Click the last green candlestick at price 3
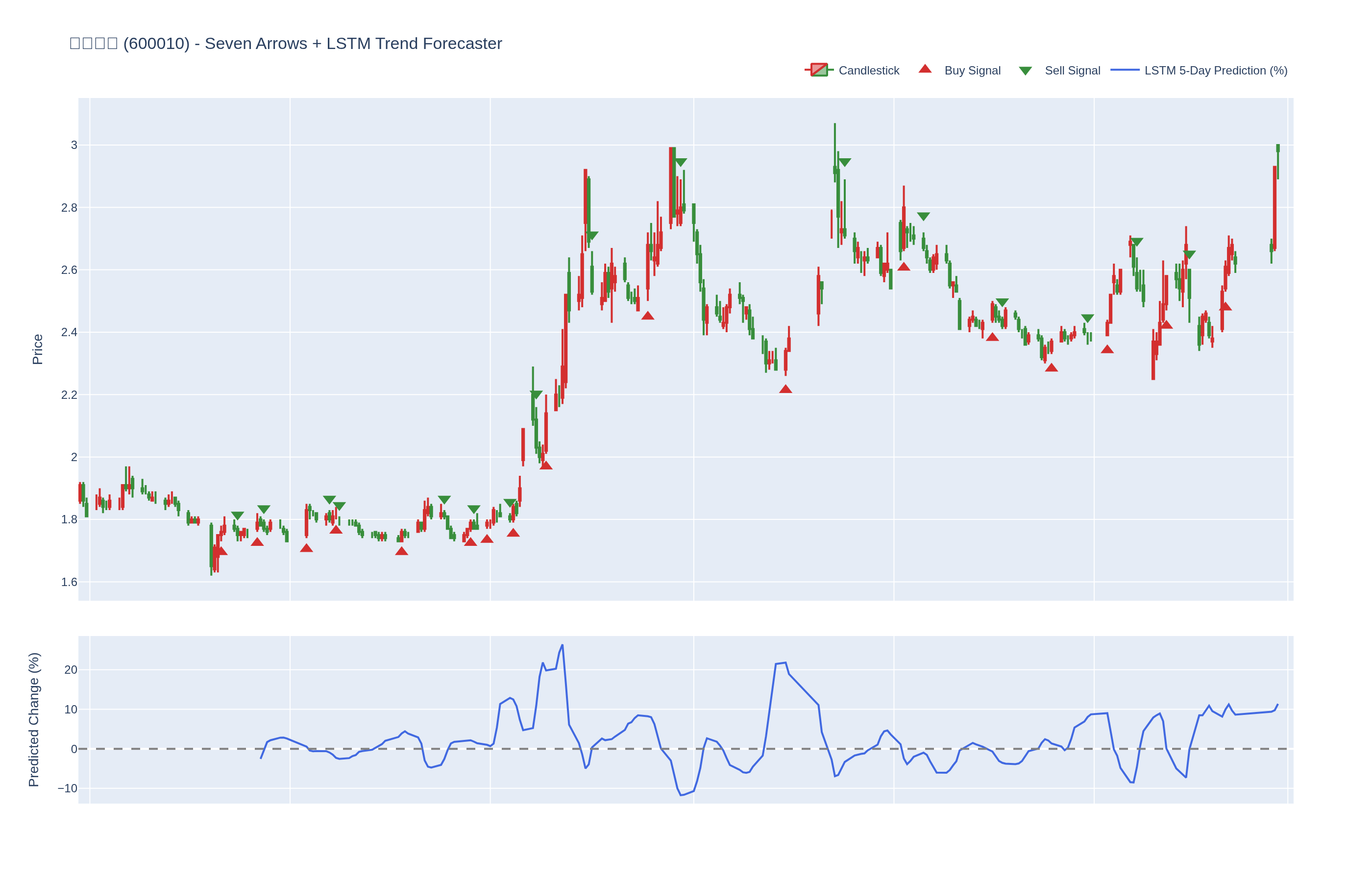The image size is (1372, 882). (x=1277, y=149)
